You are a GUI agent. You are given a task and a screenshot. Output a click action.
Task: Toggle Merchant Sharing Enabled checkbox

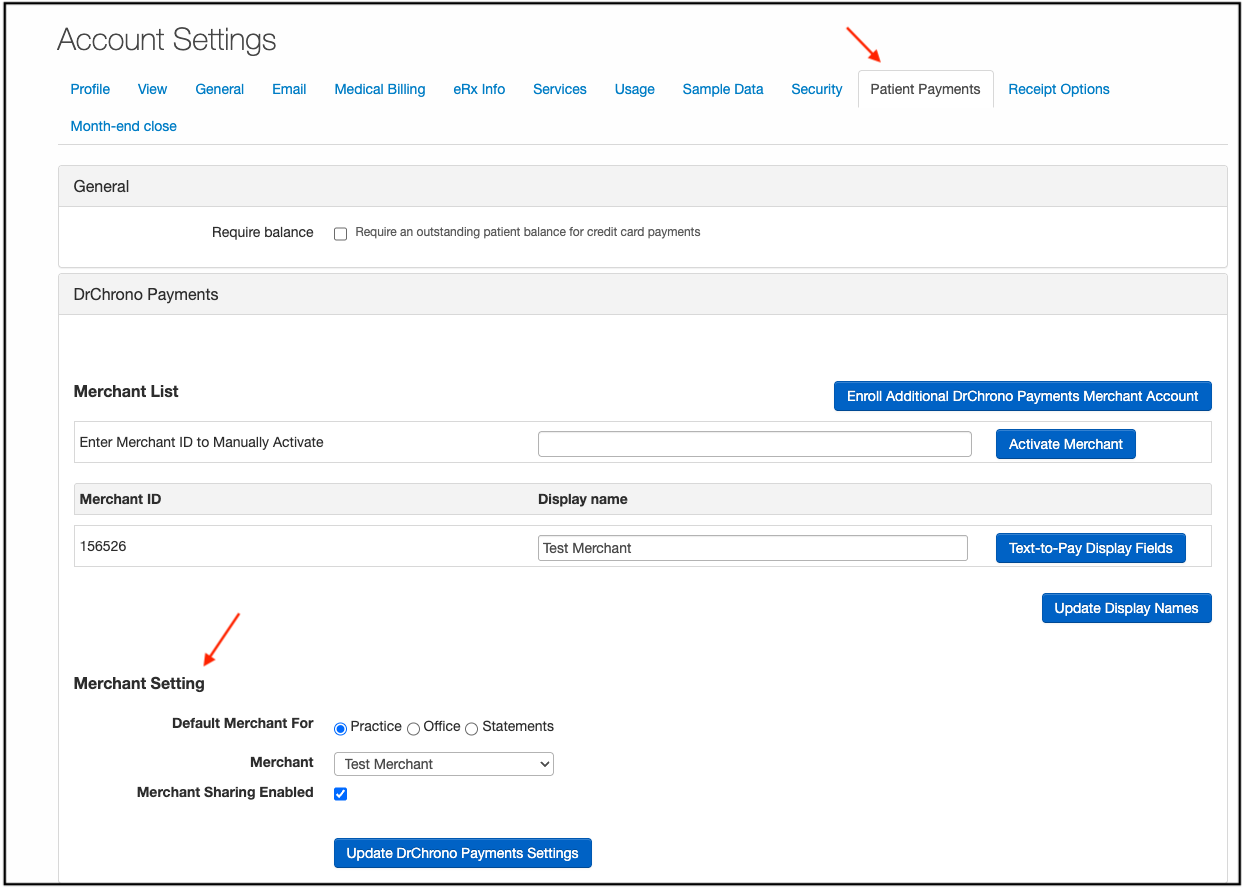click(340, 794)
